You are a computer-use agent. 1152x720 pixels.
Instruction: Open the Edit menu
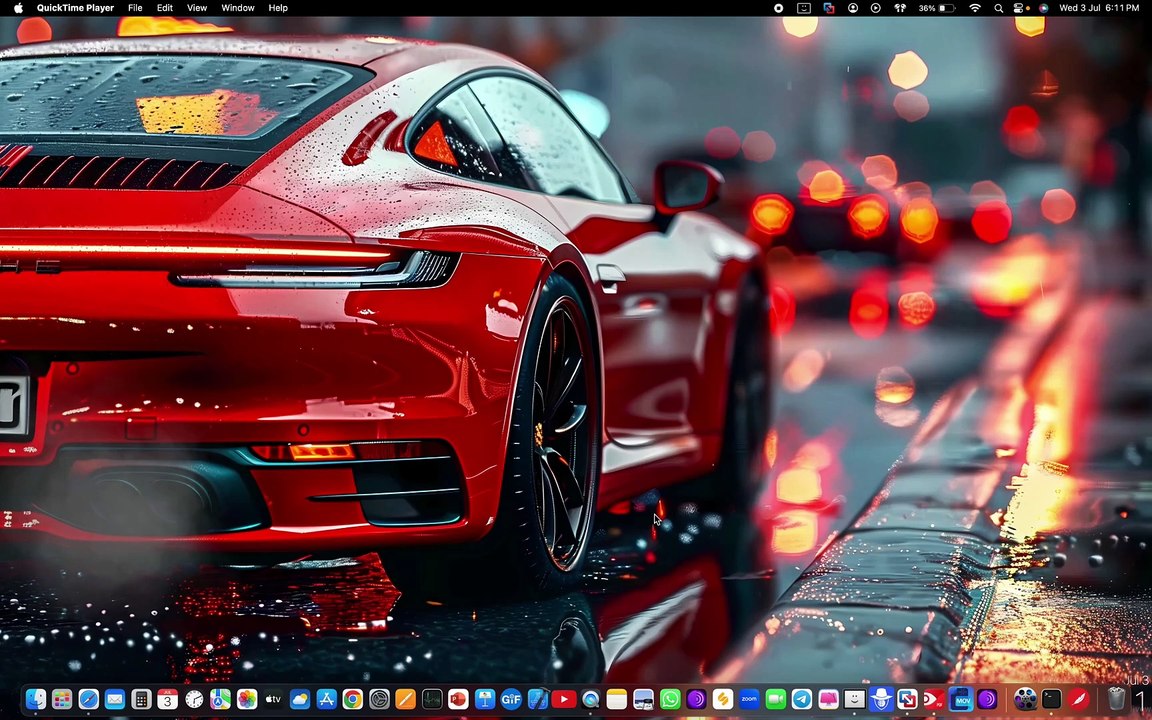(165, 8)
